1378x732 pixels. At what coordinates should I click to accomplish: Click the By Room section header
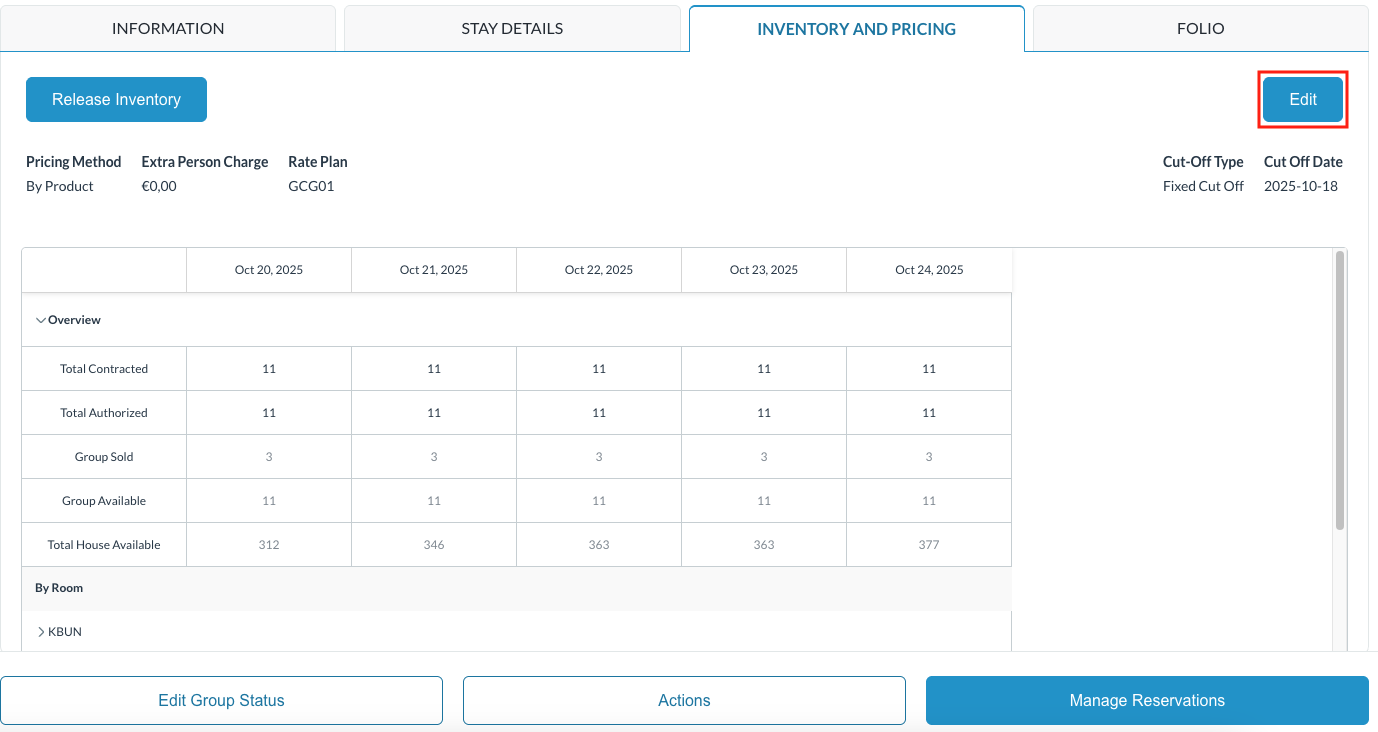pyautogui.click(x=59, y=588)
